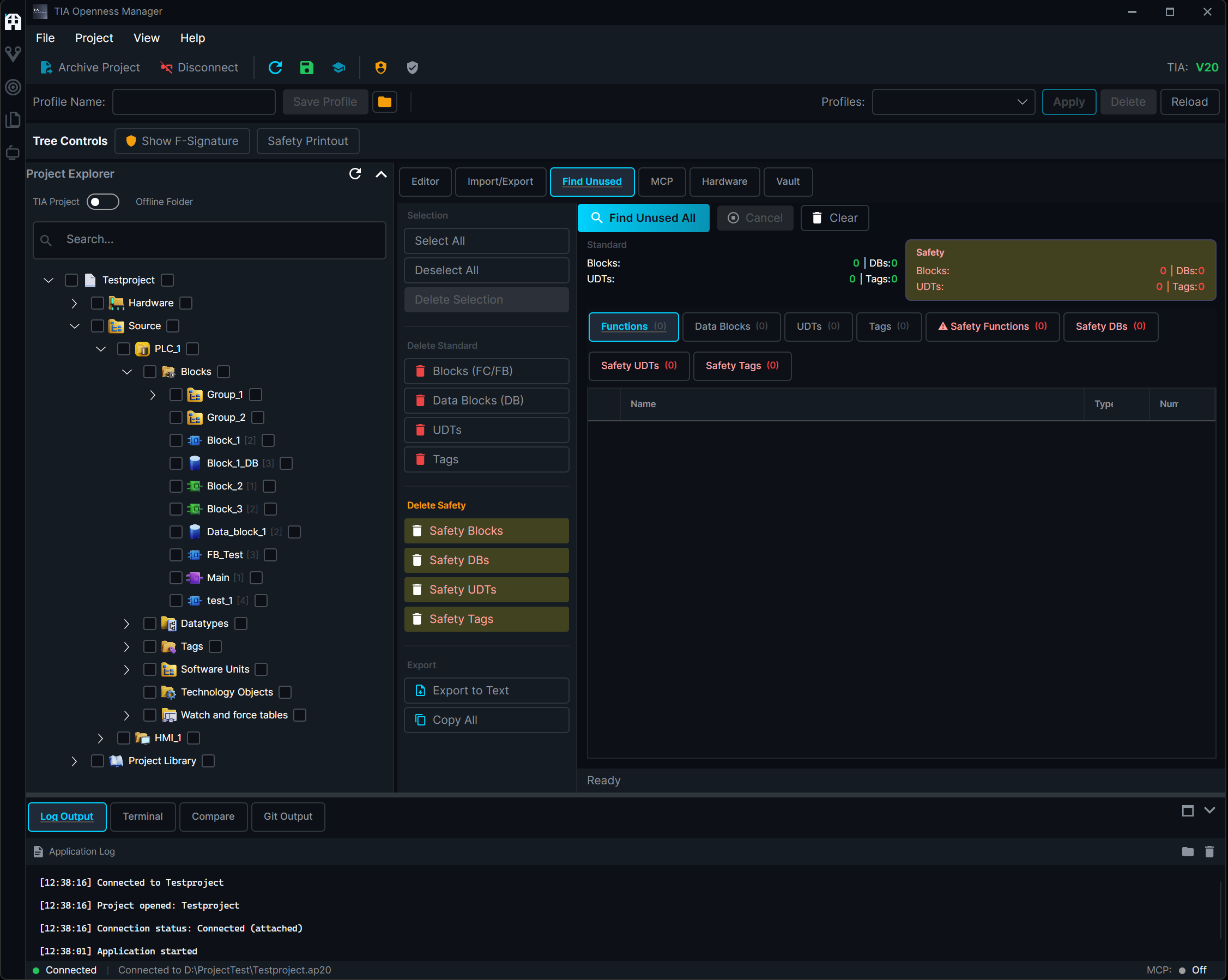1228x980 pixels.
Task: Open the Project menu
Action: pos(94,38)
